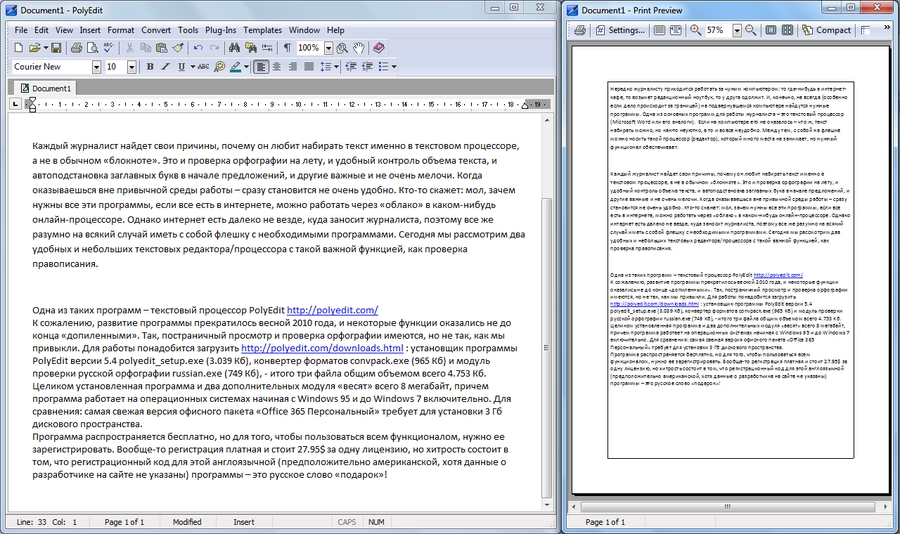Viewport: 900px width, 534px height.
Task: Click the Go To arrows icon
Action: click(x=267, y=48)
